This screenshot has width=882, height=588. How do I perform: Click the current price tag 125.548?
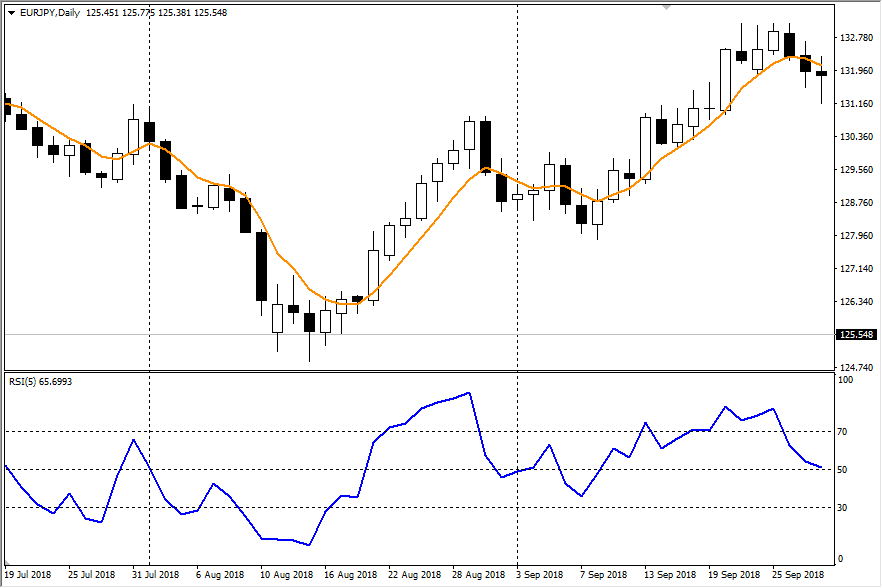(857, 335)
